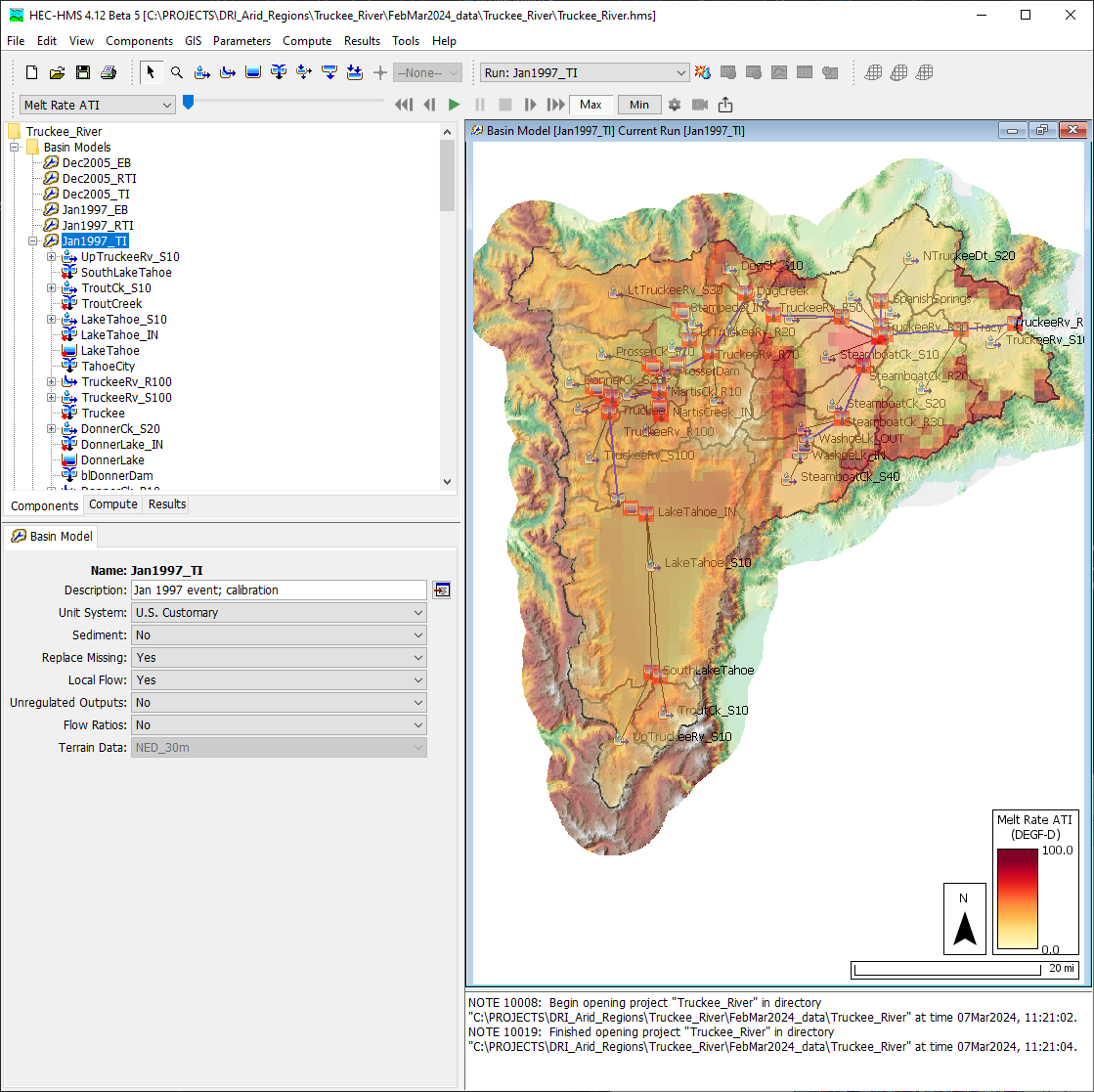Open the Unit System dropdown
Viewport: 1094px width, 1092px height.
[x=279, y=613]
